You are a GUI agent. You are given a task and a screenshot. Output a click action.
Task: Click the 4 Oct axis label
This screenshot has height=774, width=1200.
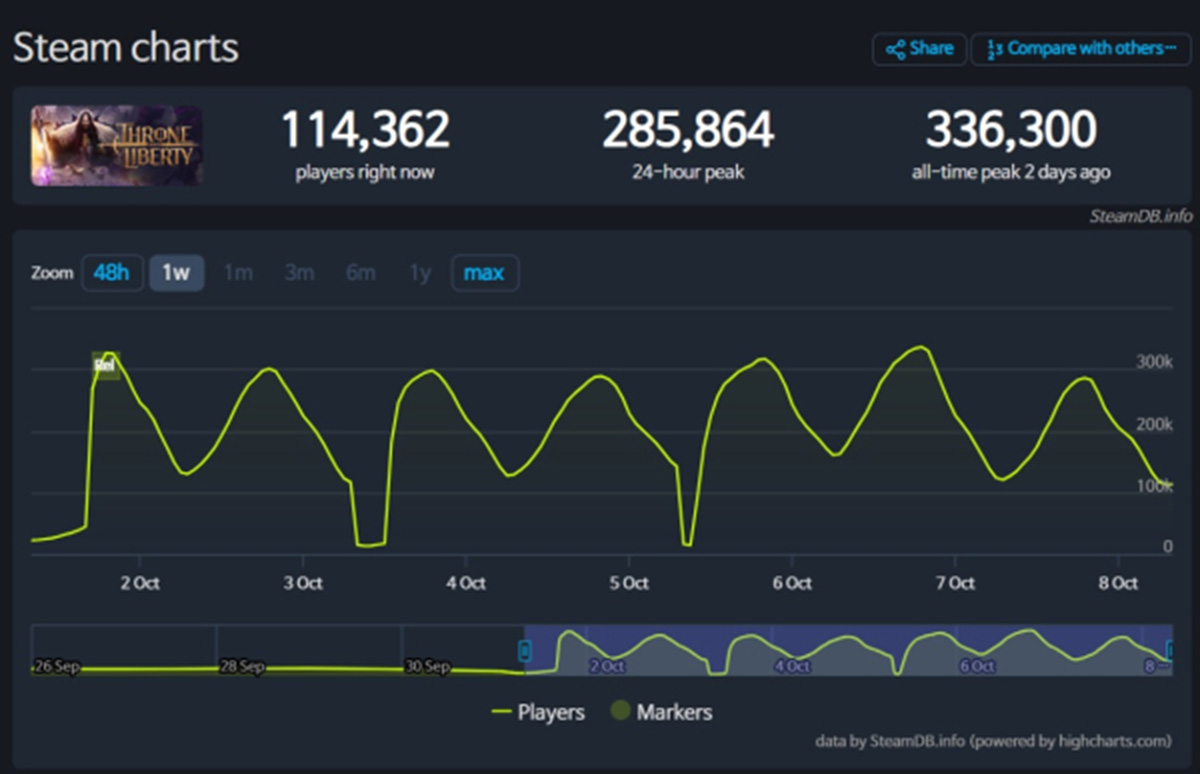466,583
